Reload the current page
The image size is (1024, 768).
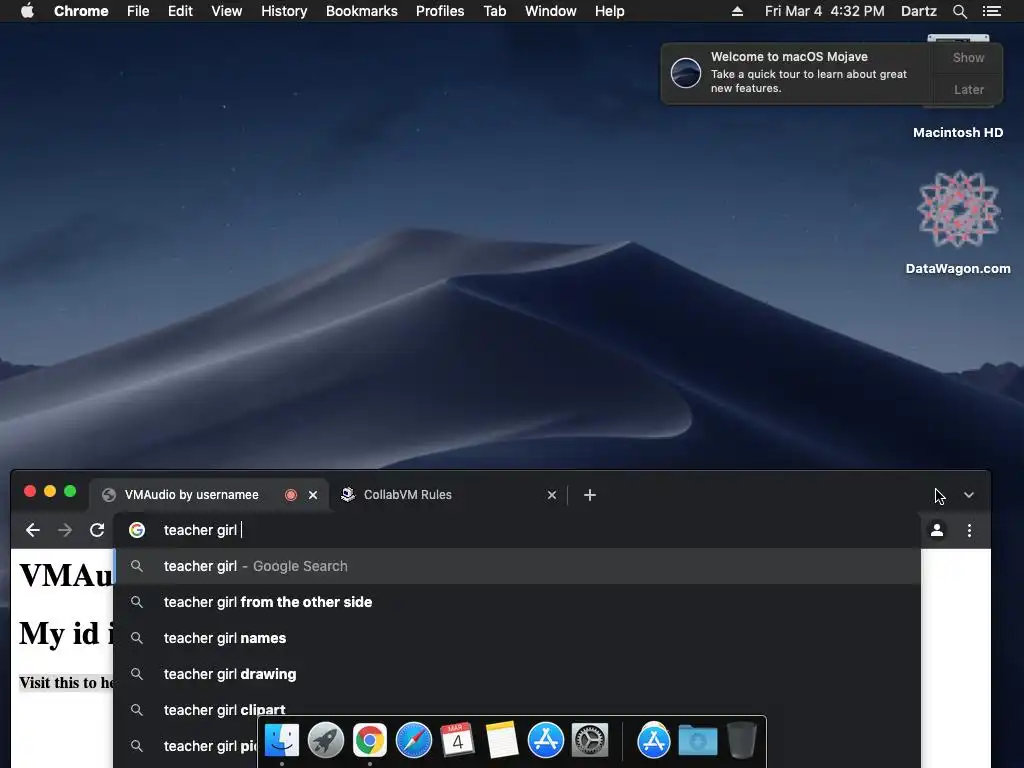click(x=97, y=530)
